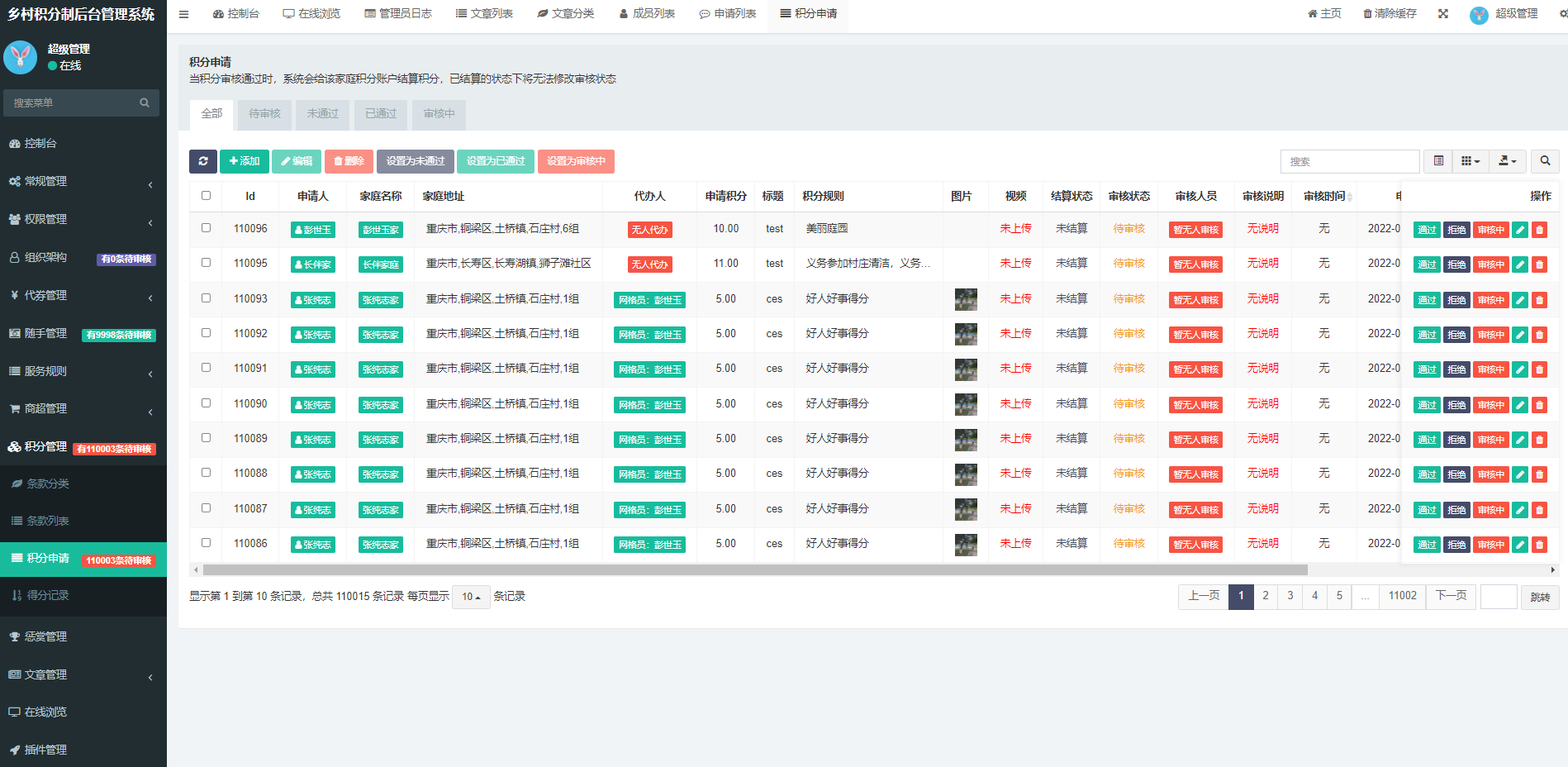1568x767 pixels.
Task: Click the fullscreen toggle icon in header
Action: pos(1443,14)
